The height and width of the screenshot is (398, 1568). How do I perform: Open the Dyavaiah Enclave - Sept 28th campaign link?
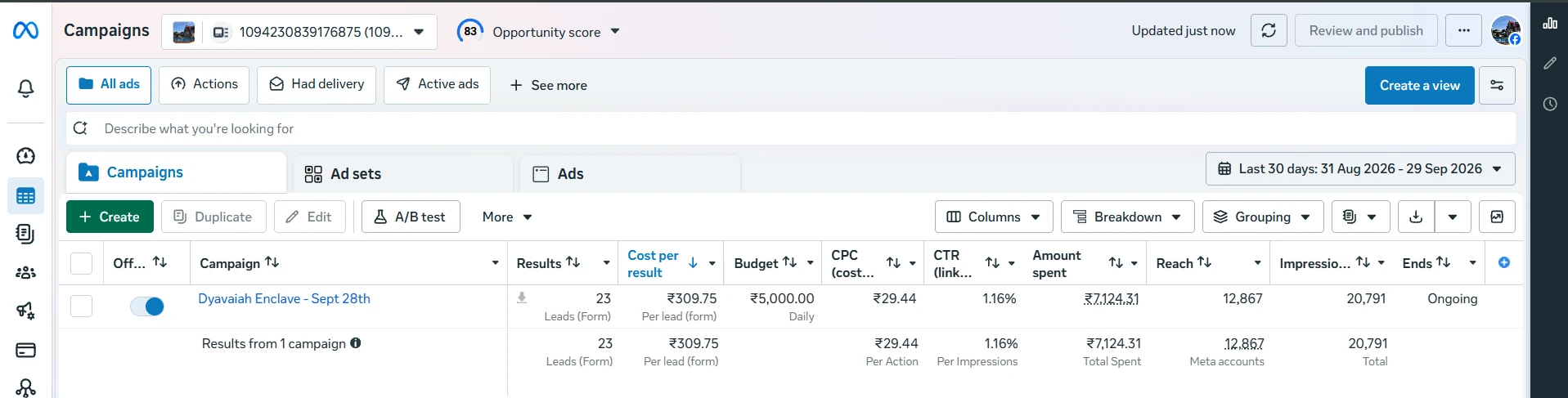284,298
